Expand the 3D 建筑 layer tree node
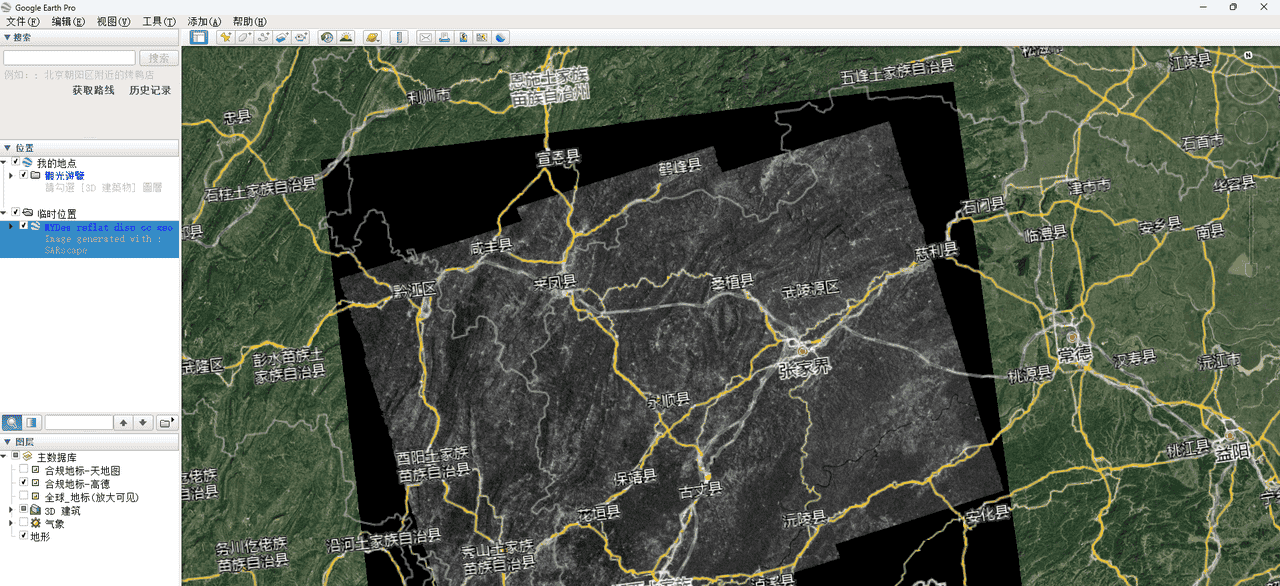 (11, 510)
